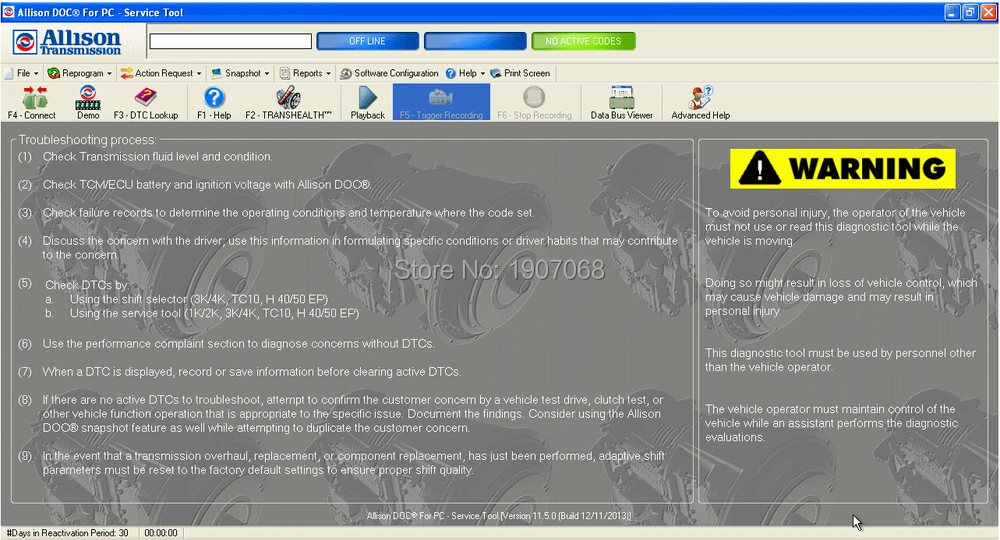This screenshot has width=1000, height=540.
Task: Click the Reprogram menu icon
Action: coord(54,73)
